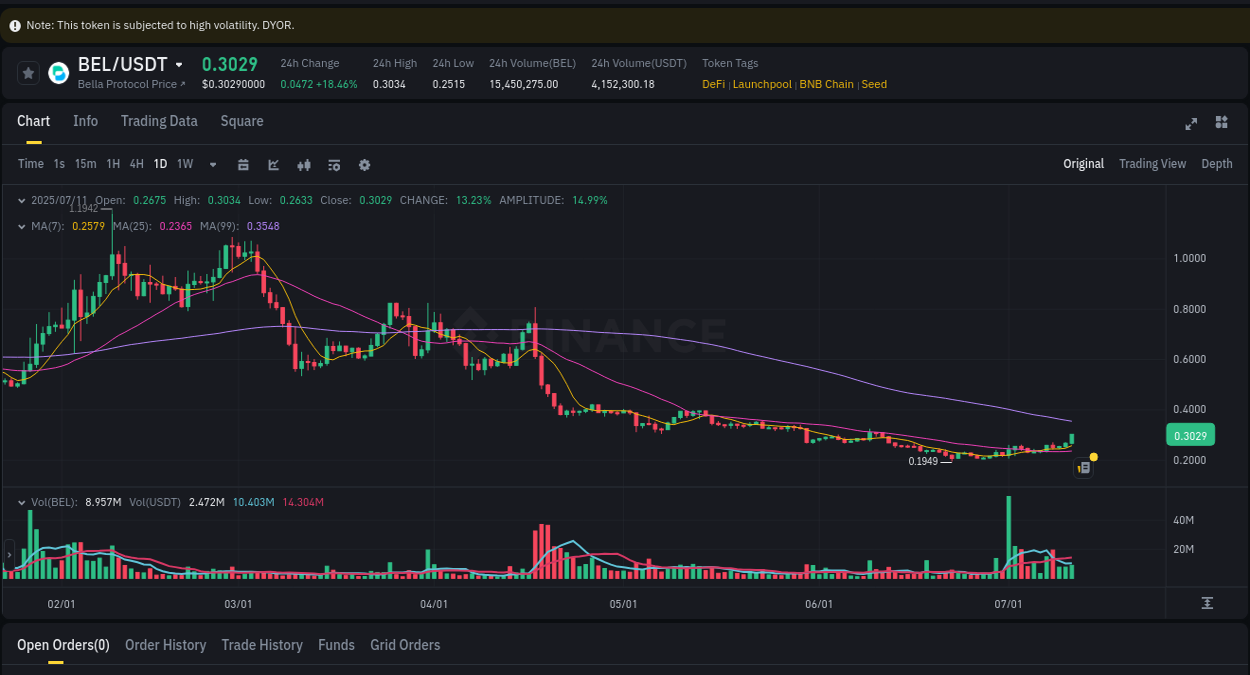Expand the chart to fullscreen
The image size is (1250, 675).
(1191, 124)
